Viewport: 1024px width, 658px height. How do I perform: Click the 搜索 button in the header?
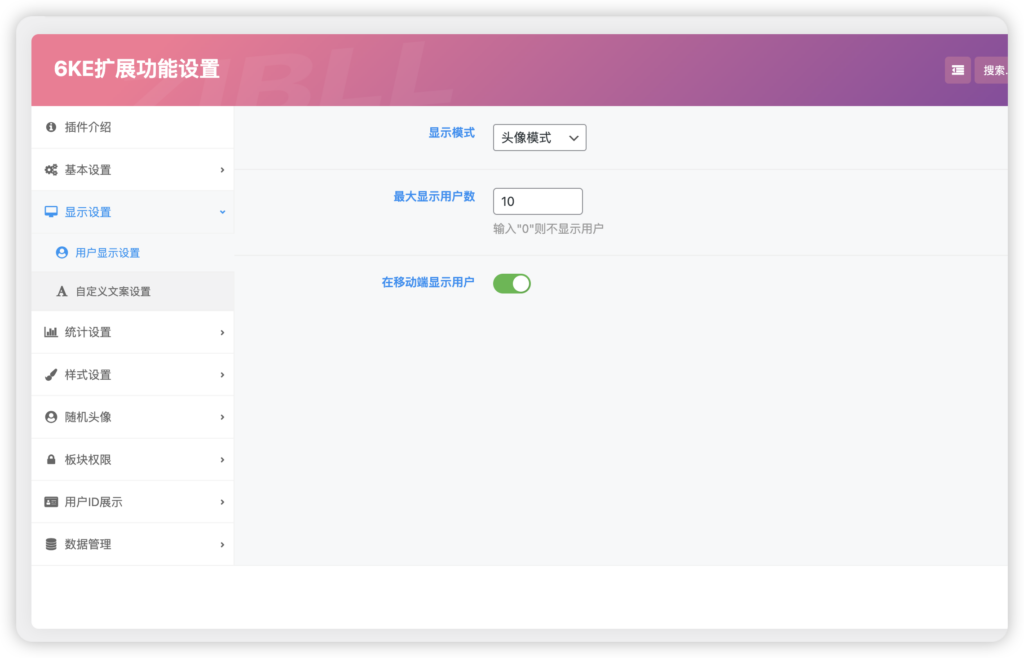coord(996,70)
